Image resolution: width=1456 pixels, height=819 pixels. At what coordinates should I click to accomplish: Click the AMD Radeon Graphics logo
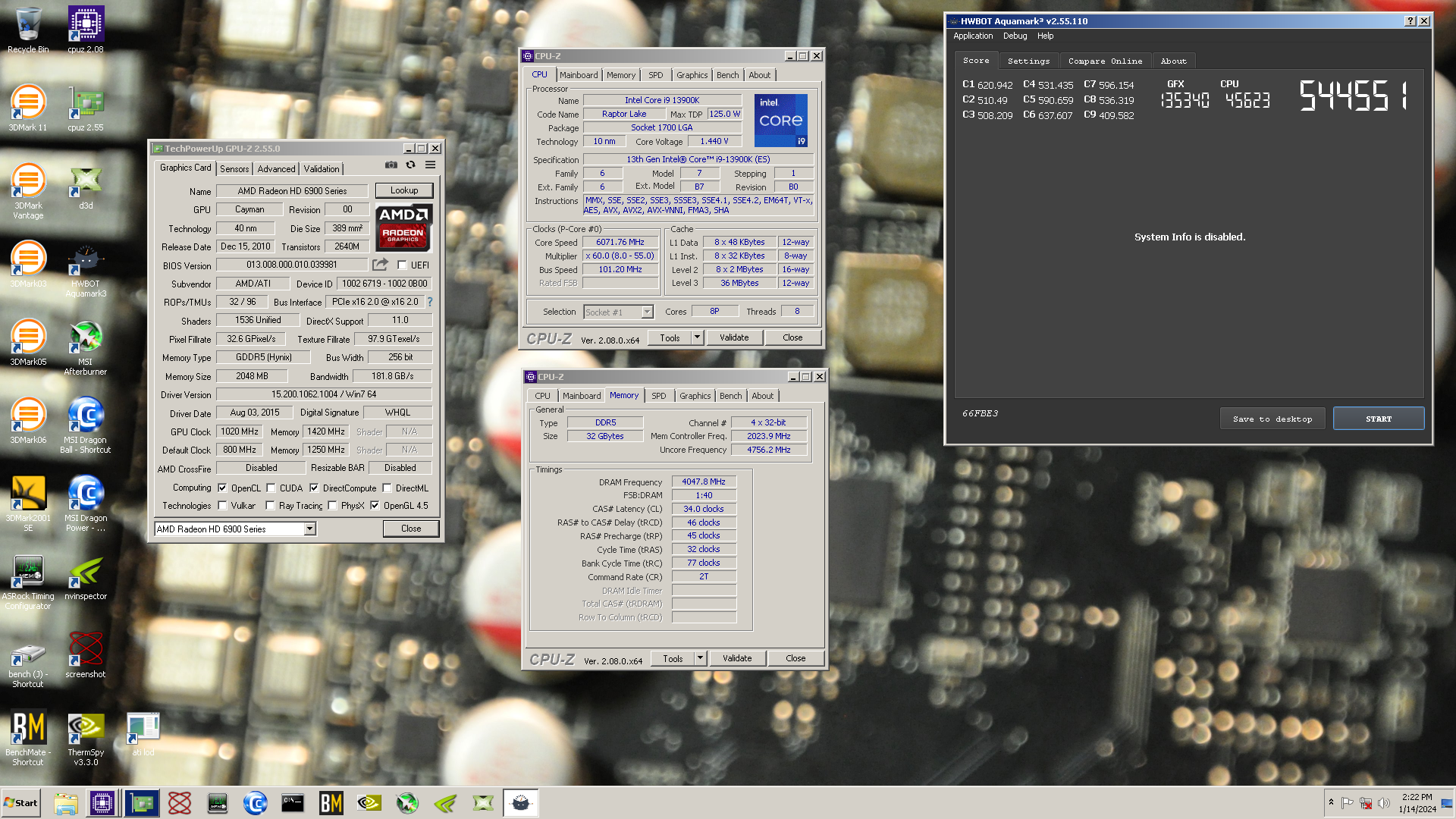404,227
